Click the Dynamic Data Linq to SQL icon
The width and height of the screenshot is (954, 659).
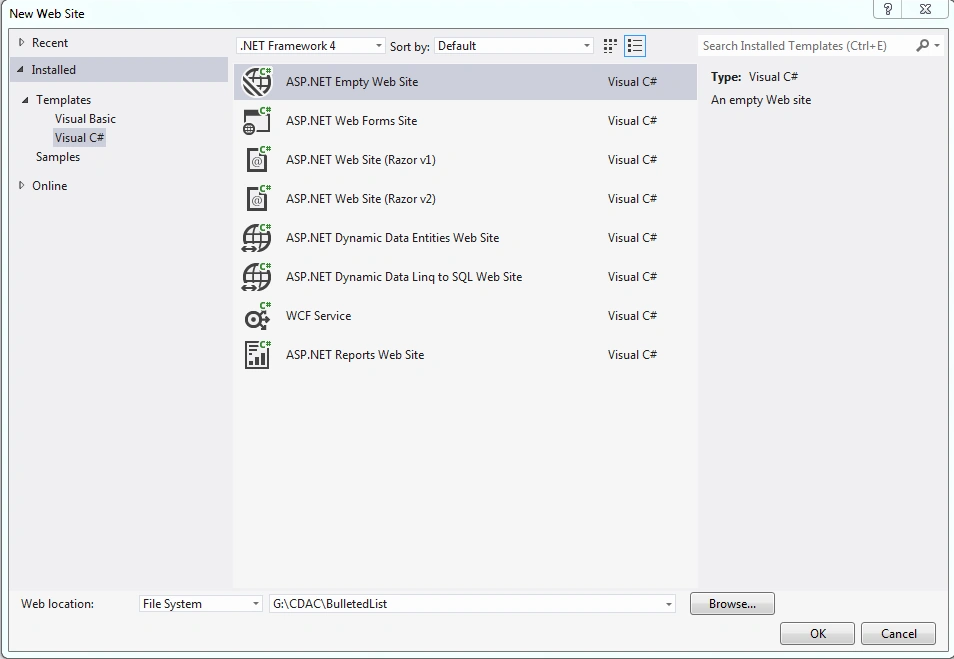257,276
